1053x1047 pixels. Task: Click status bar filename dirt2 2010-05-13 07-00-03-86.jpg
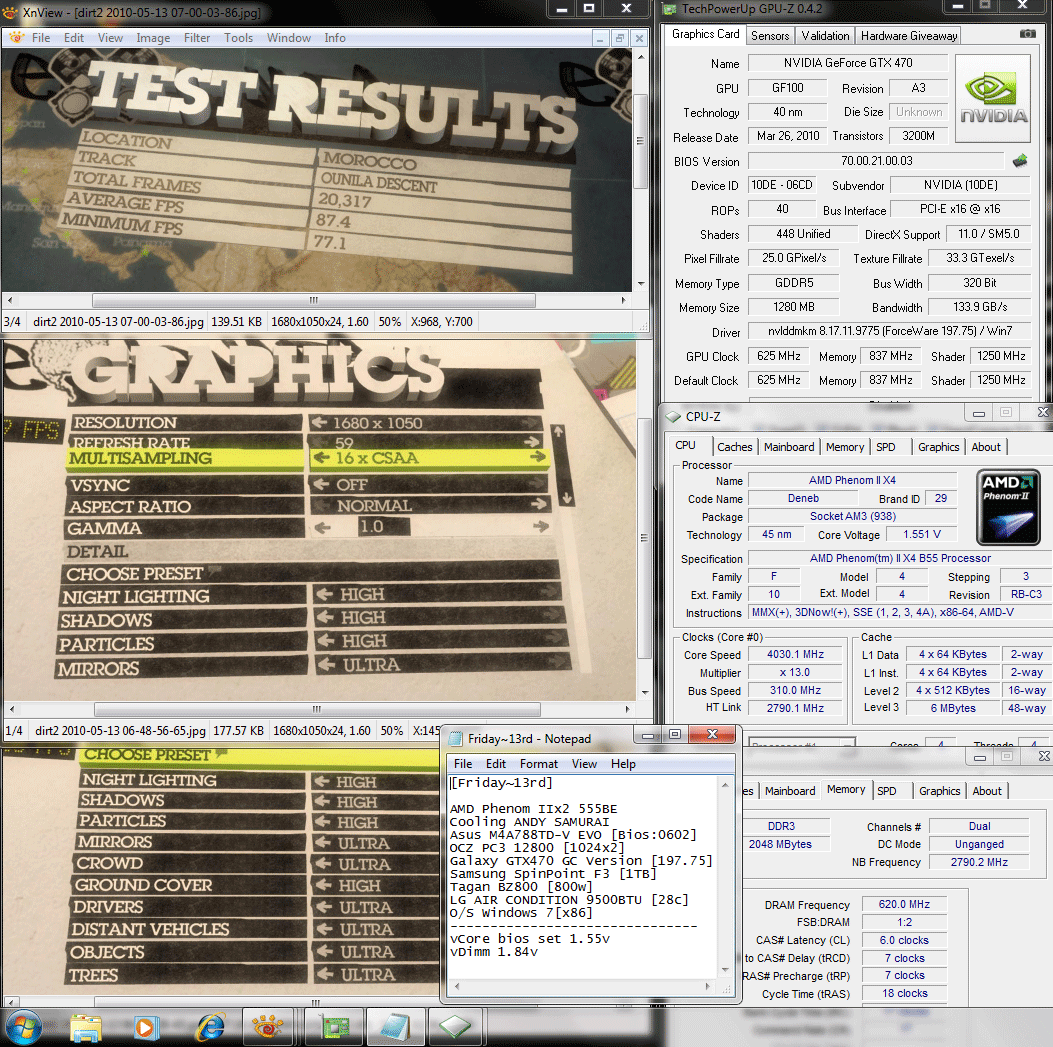tap(118, 322)
